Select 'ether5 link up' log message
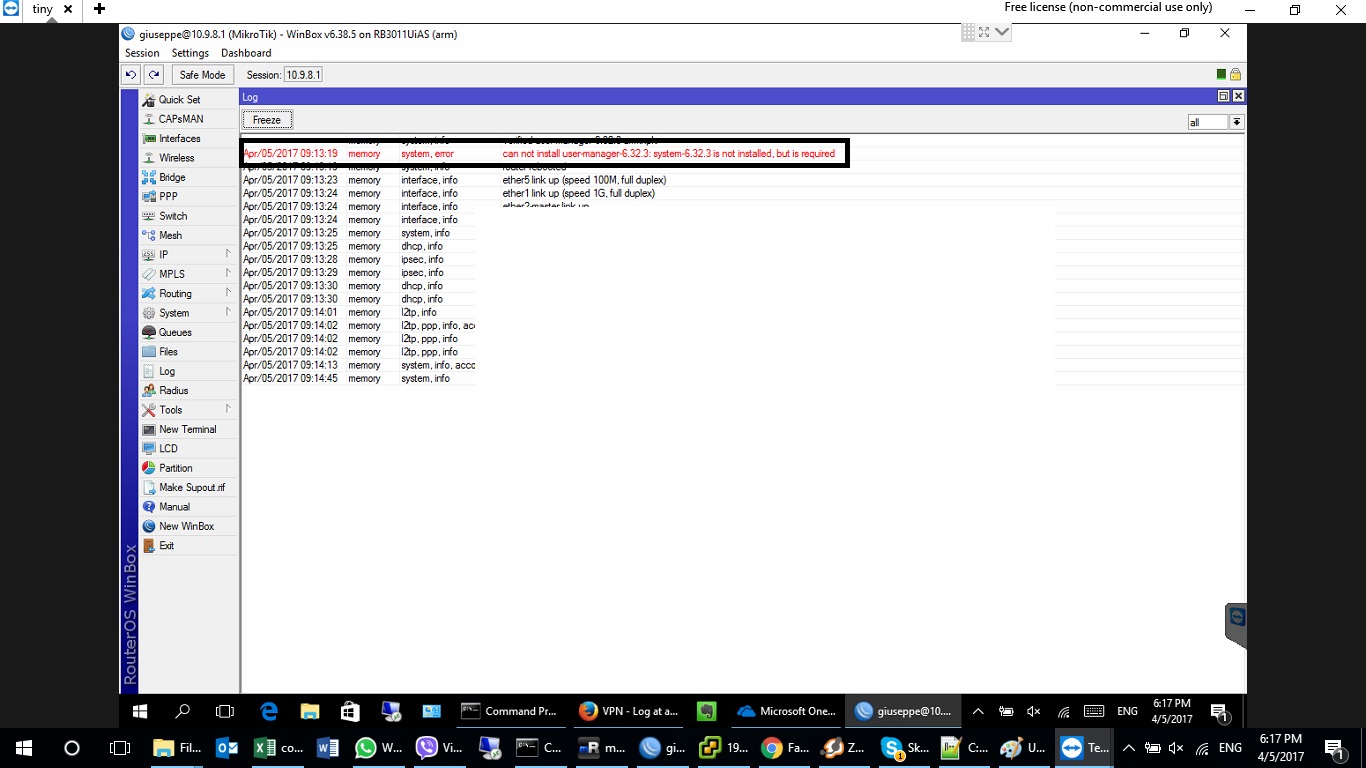The height and width of the screenshot is (768, 1366). click(584, 180)
